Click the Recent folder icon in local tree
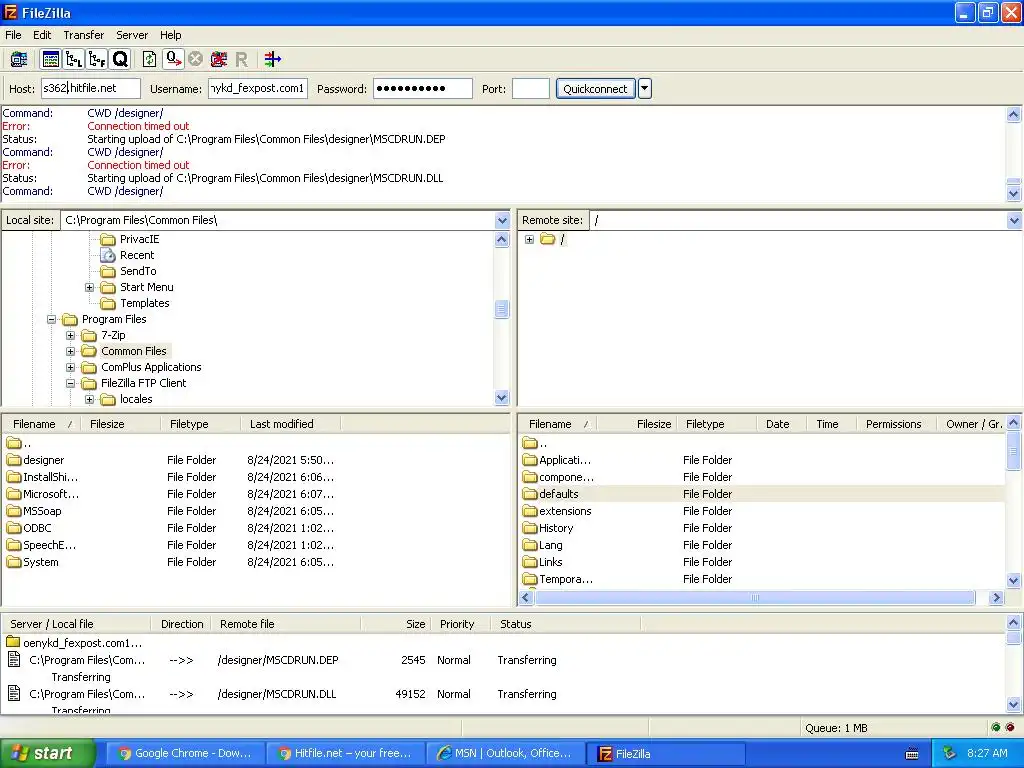The image size is (1024, 768). tap(108, 255)
